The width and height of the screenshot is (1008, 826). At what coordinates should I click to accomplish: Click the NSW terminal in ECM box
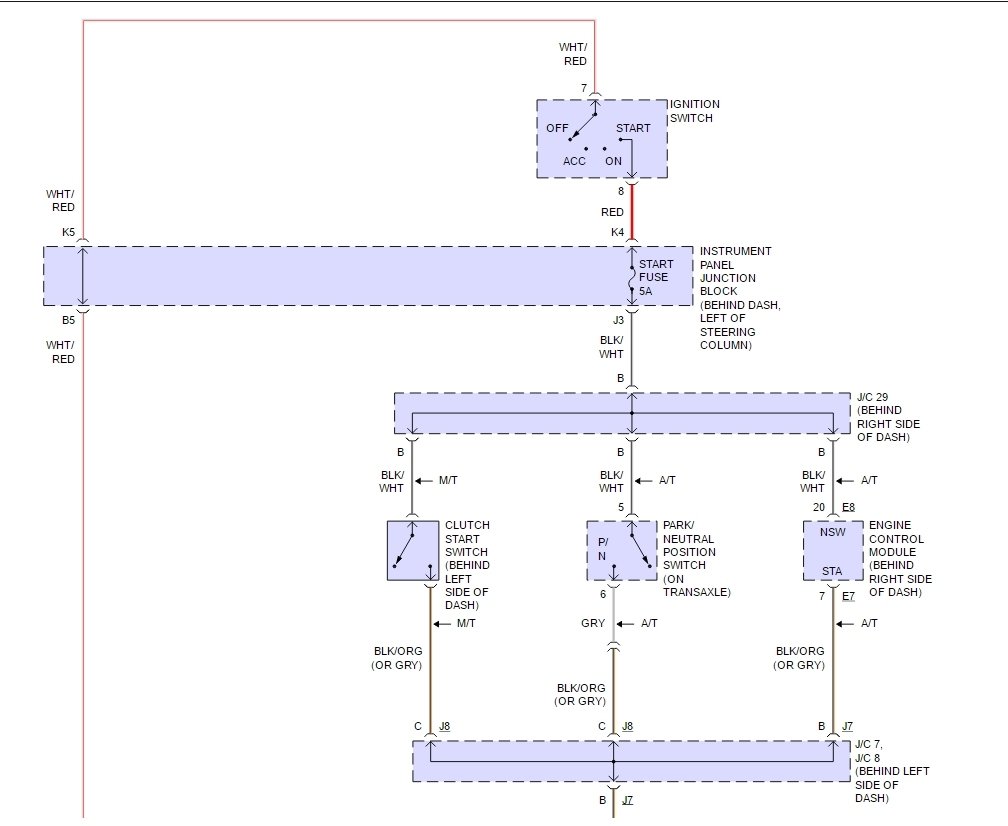click(832, 532)
